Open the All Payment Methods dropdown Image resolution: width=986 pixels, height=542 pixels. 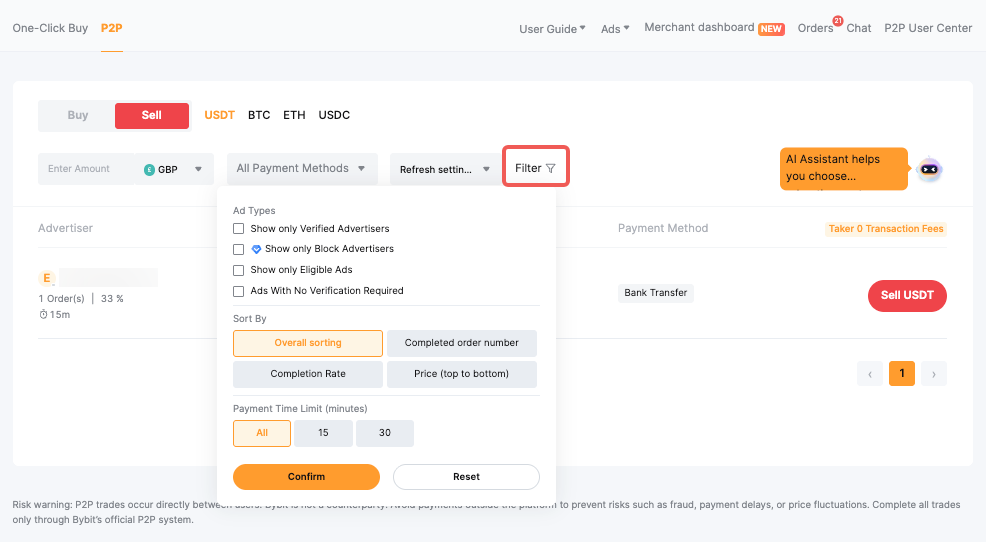coord(301,169)
